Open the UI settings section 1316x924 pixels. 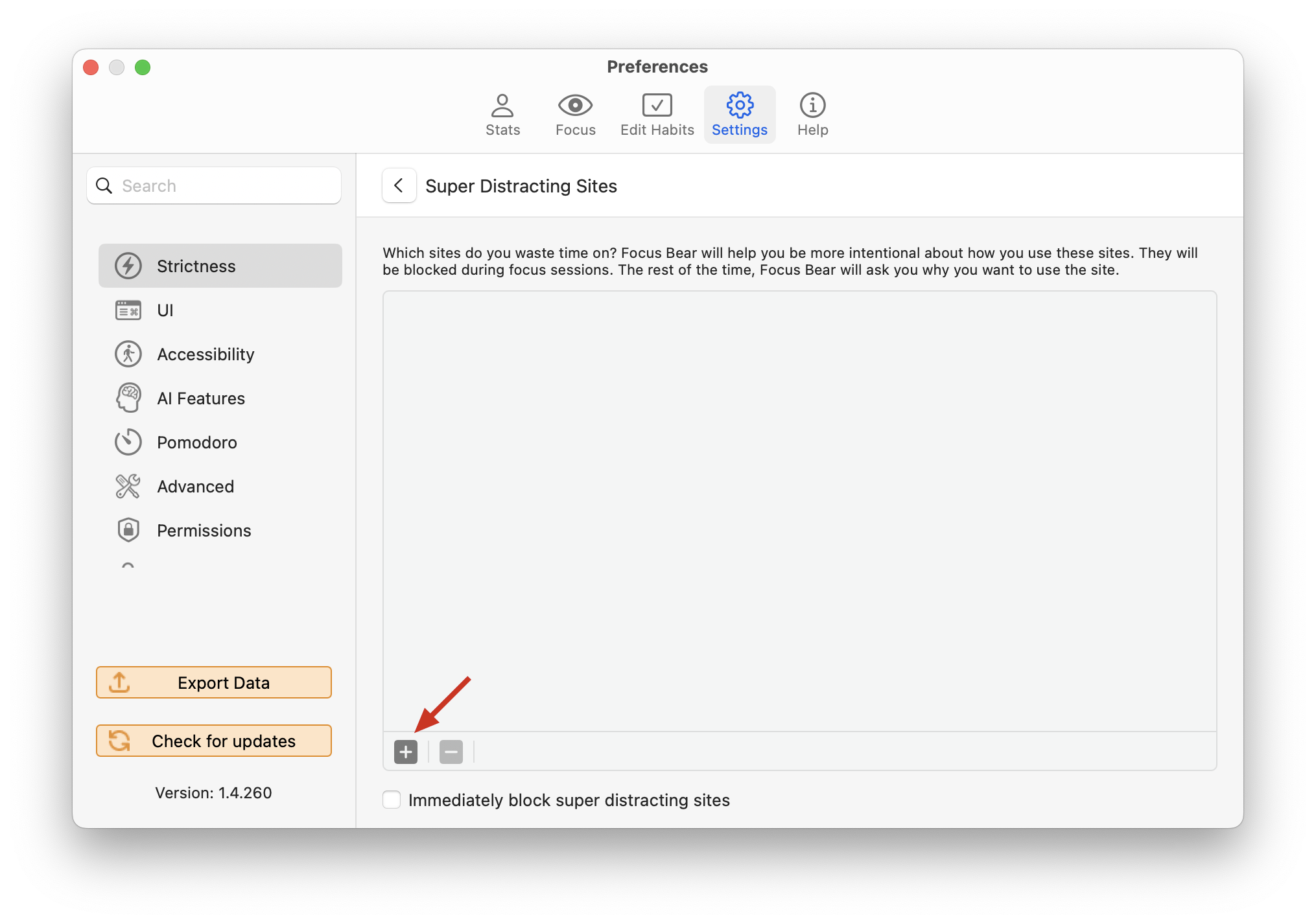(220, 310)
